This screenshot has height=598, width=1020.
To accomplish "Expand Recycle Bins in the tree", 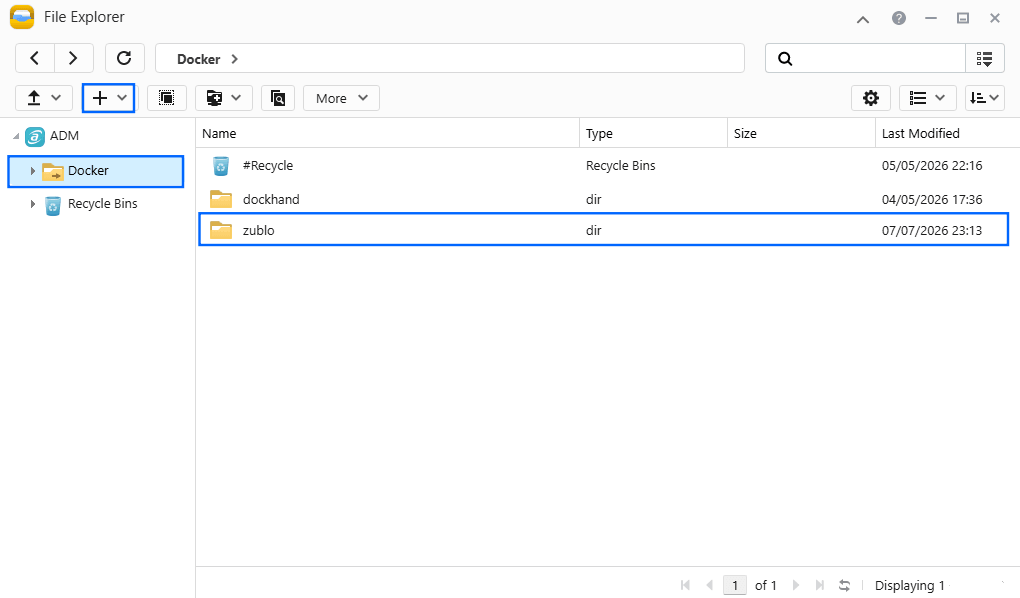I will coord(33,204).
